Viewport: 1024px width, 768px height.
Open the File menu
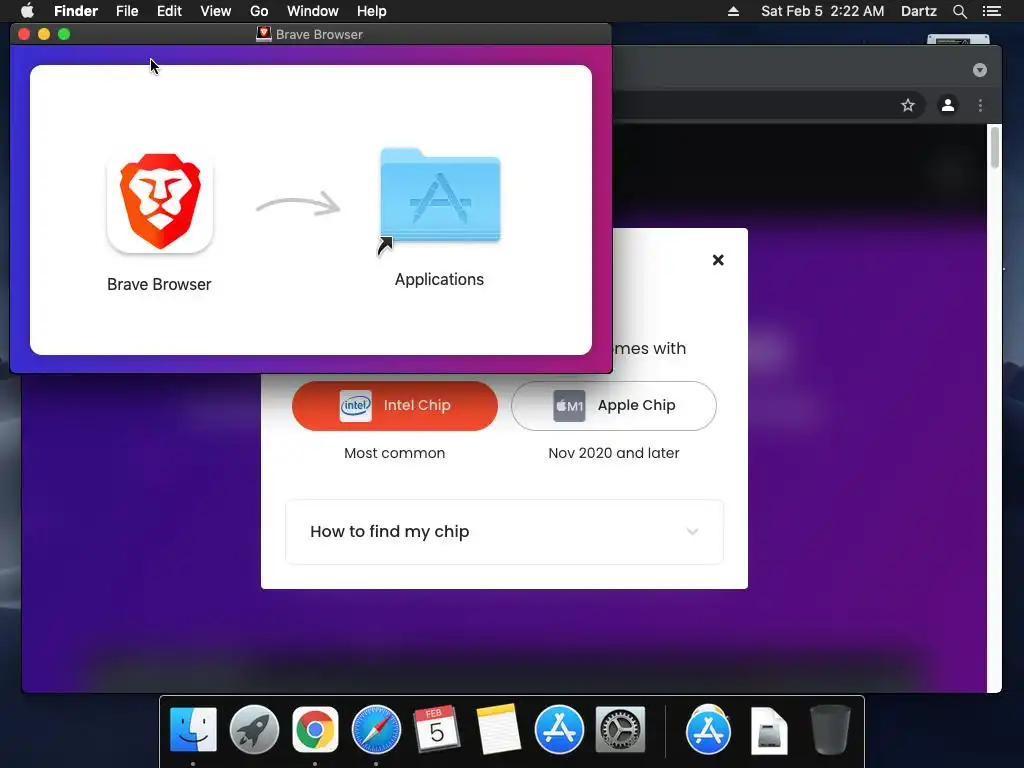pyautogui.click(x=127, y=11)
